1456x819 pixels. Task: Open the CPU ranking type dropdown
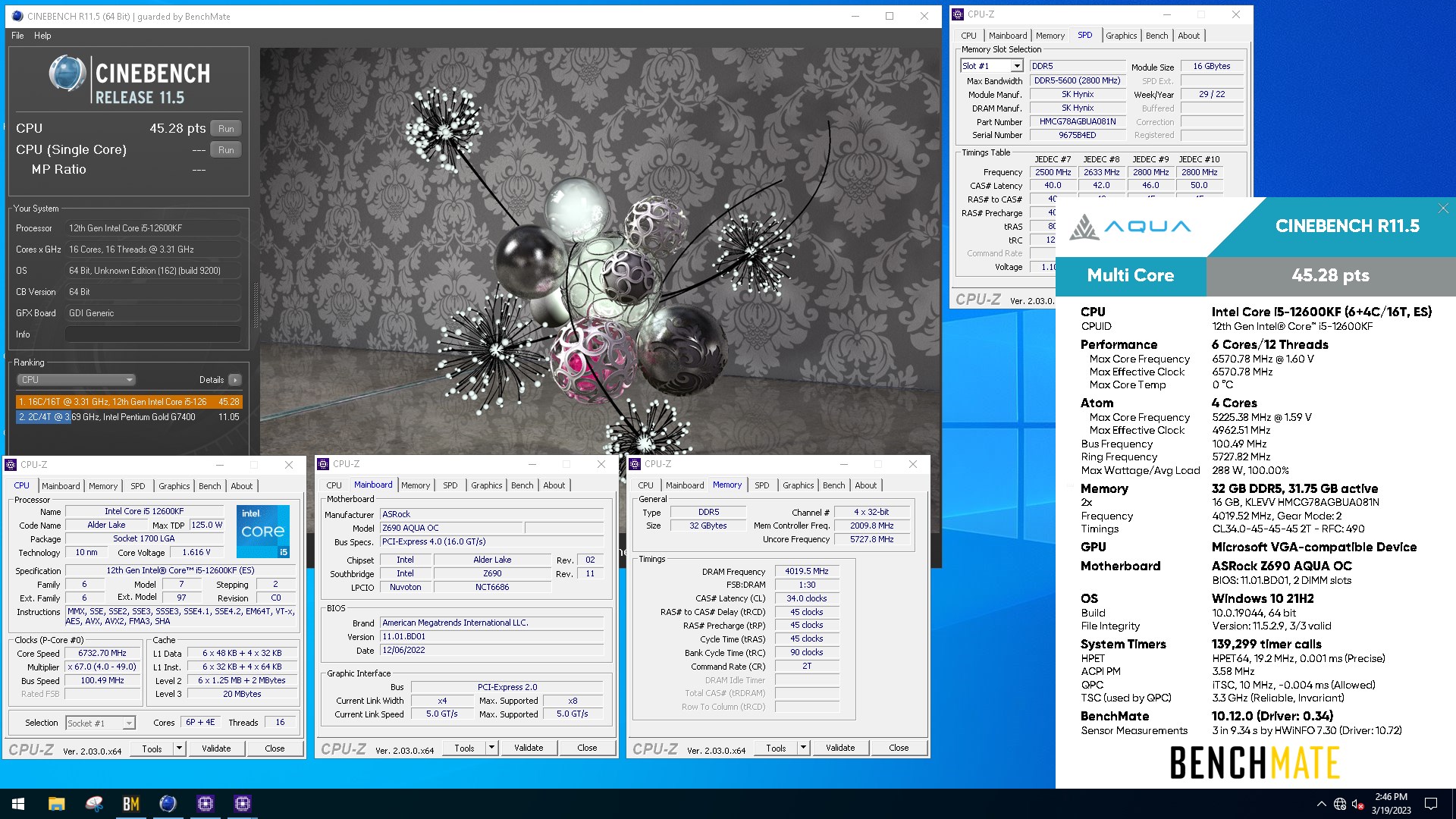[x=76, y=380]
